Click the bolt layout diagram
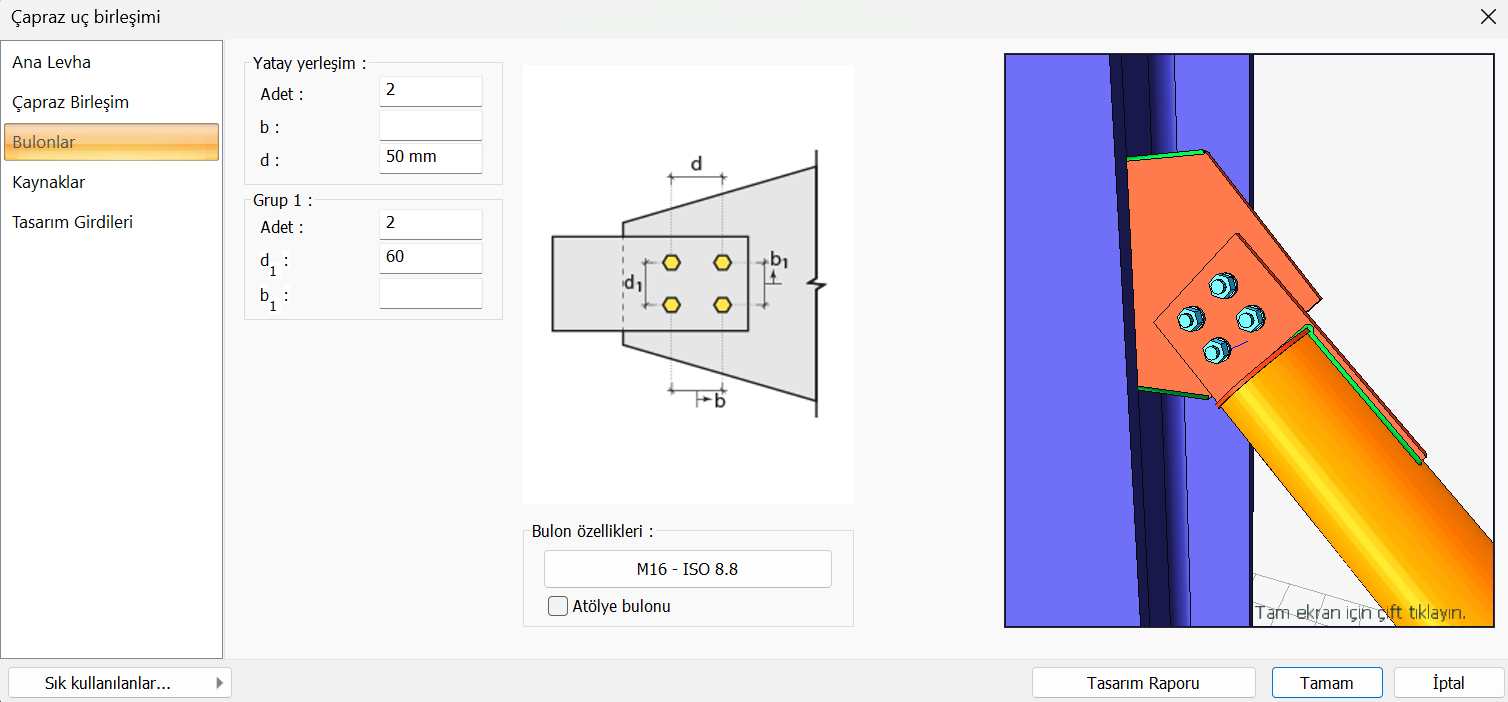 688,284
